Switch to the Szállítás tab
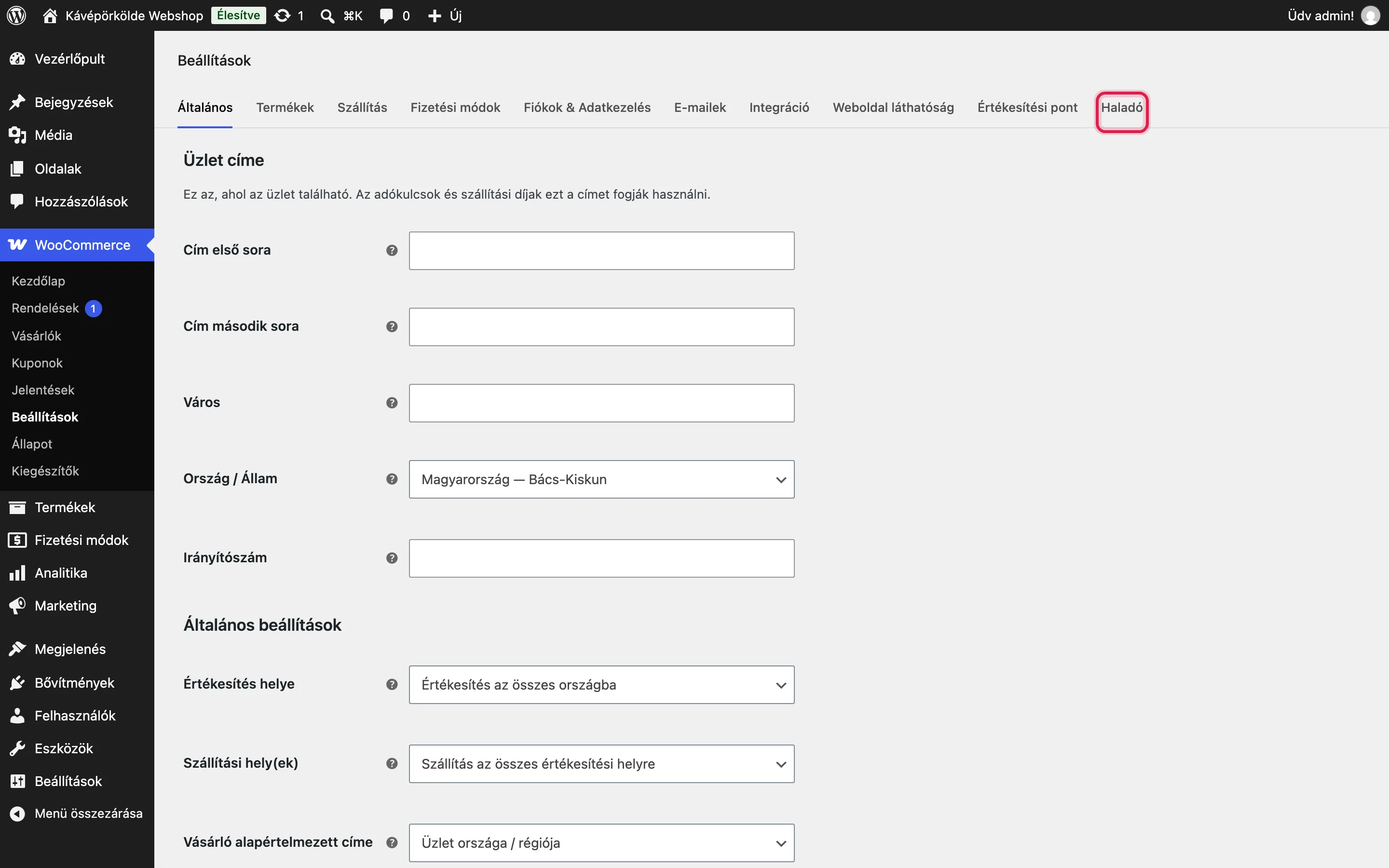The height and width of the screenshot is (868, 1389). pyautogui.click(x=362, y=108)
